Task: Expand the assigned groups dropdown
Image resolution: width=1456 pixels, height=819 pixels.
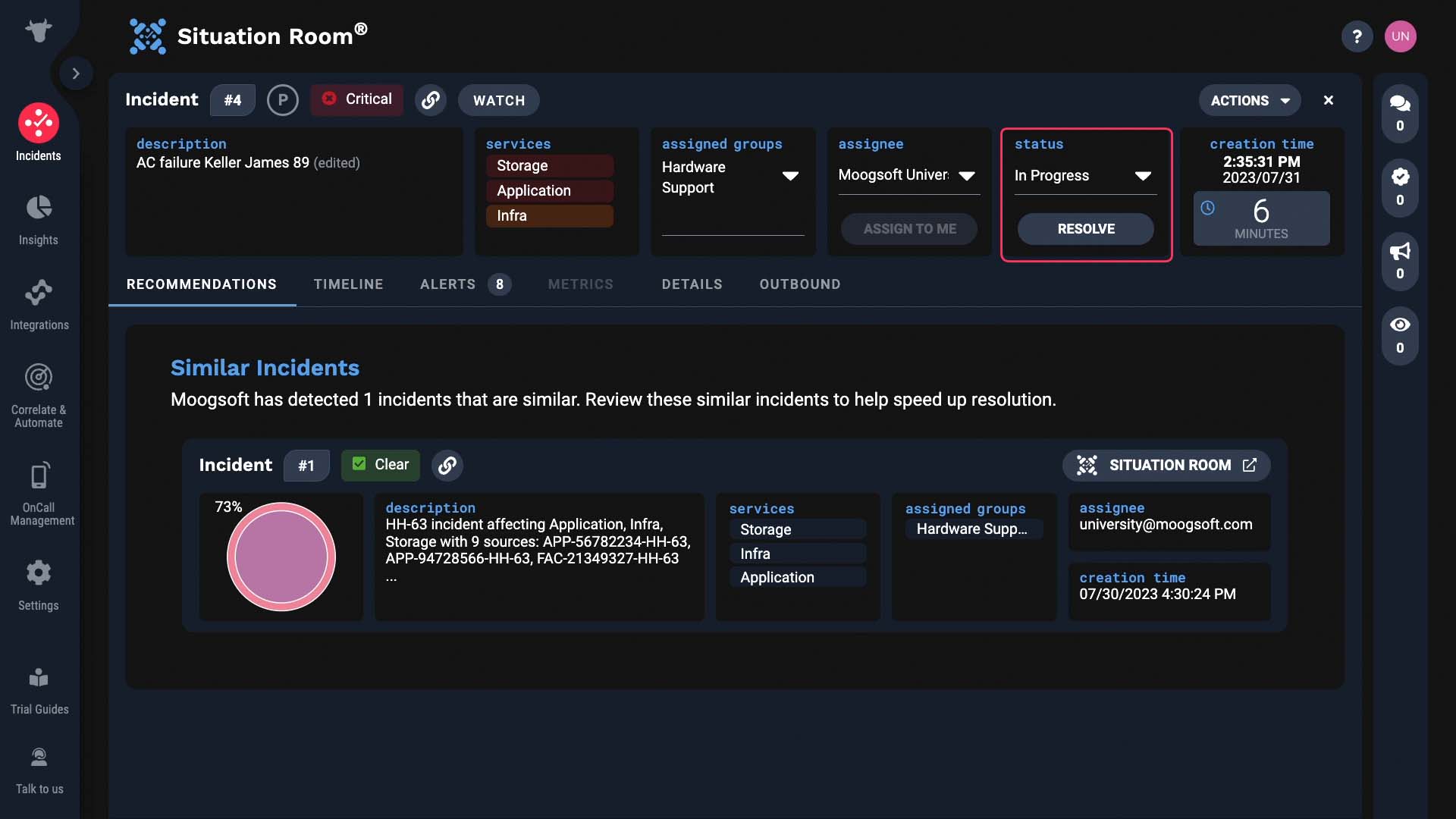Action: tap(789, 176)
